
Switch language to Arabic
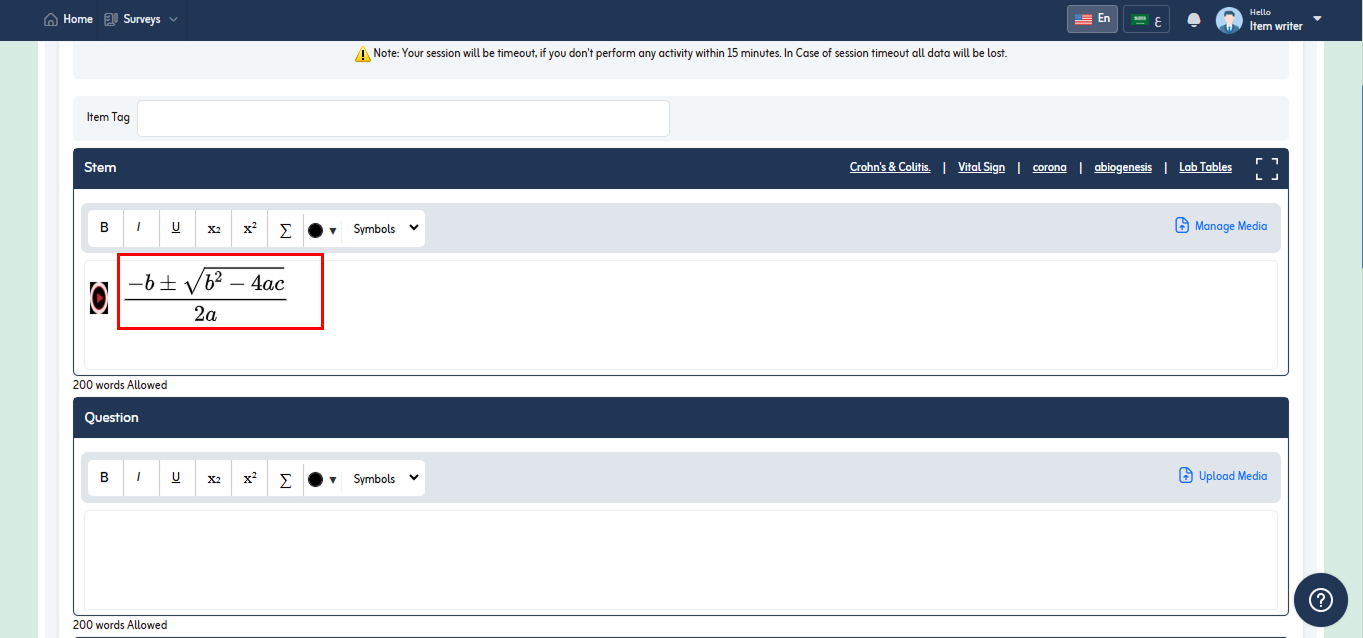(1146, 19)
